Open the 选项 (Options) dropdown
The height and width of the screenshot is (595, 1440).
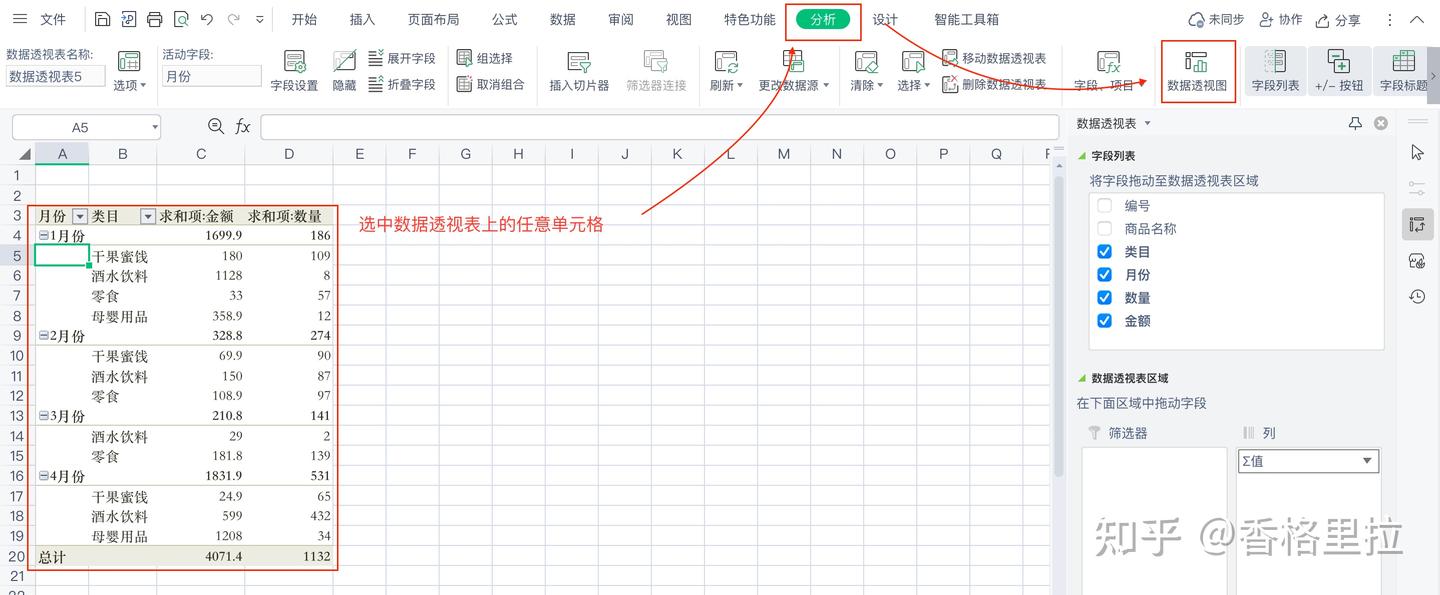[129, 85]
